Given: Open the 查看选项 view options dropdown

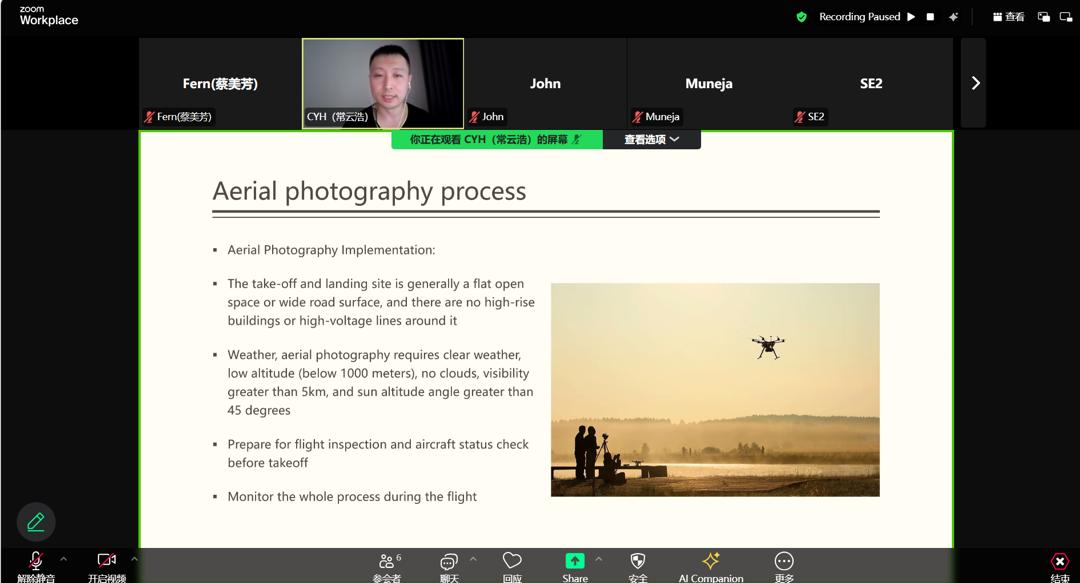Looking at the screenshot, I should [x=652, y=140].
